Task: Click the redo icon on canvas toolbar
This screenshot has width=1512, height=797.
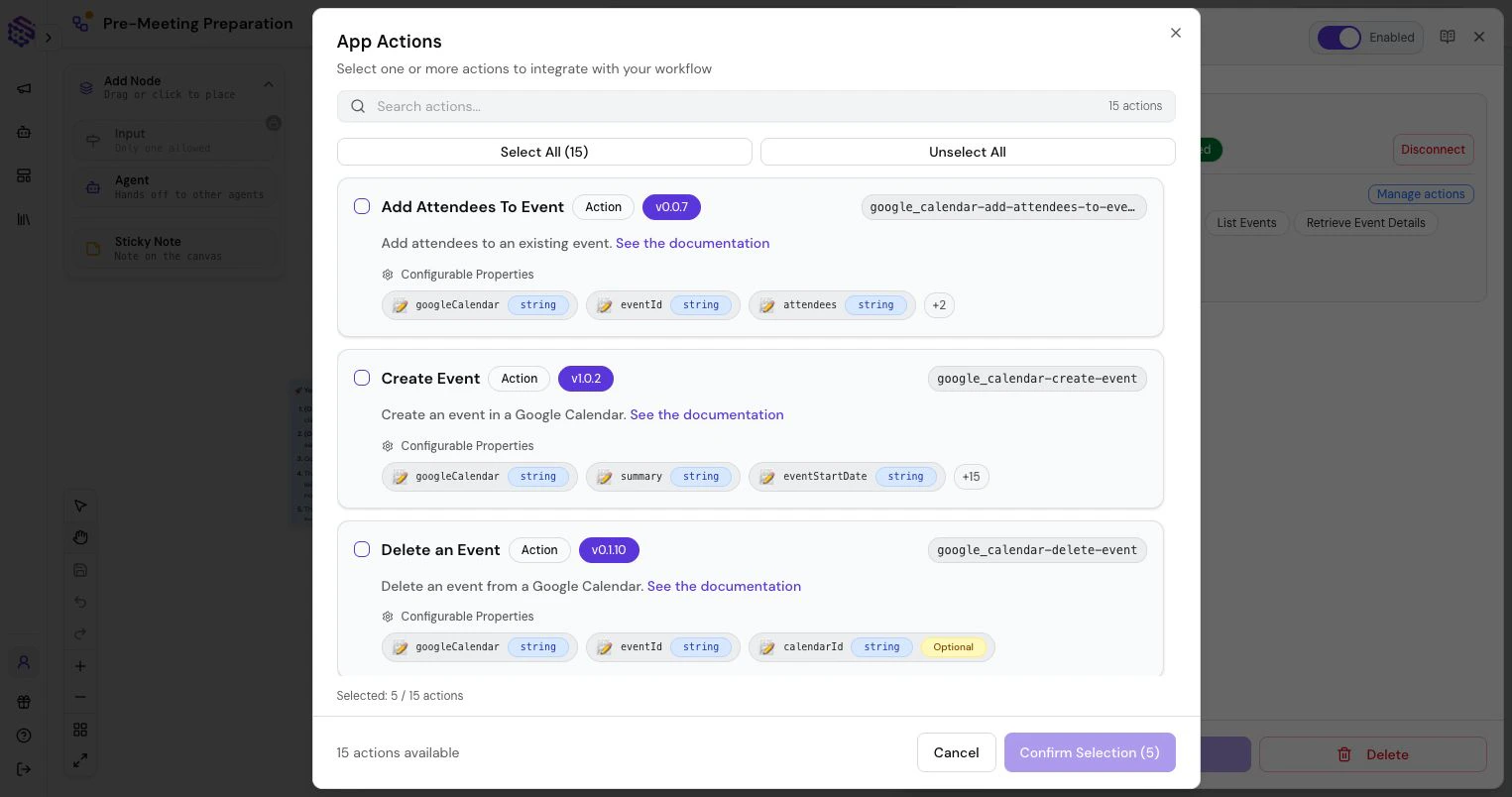Action: click(x=80, y=633)
